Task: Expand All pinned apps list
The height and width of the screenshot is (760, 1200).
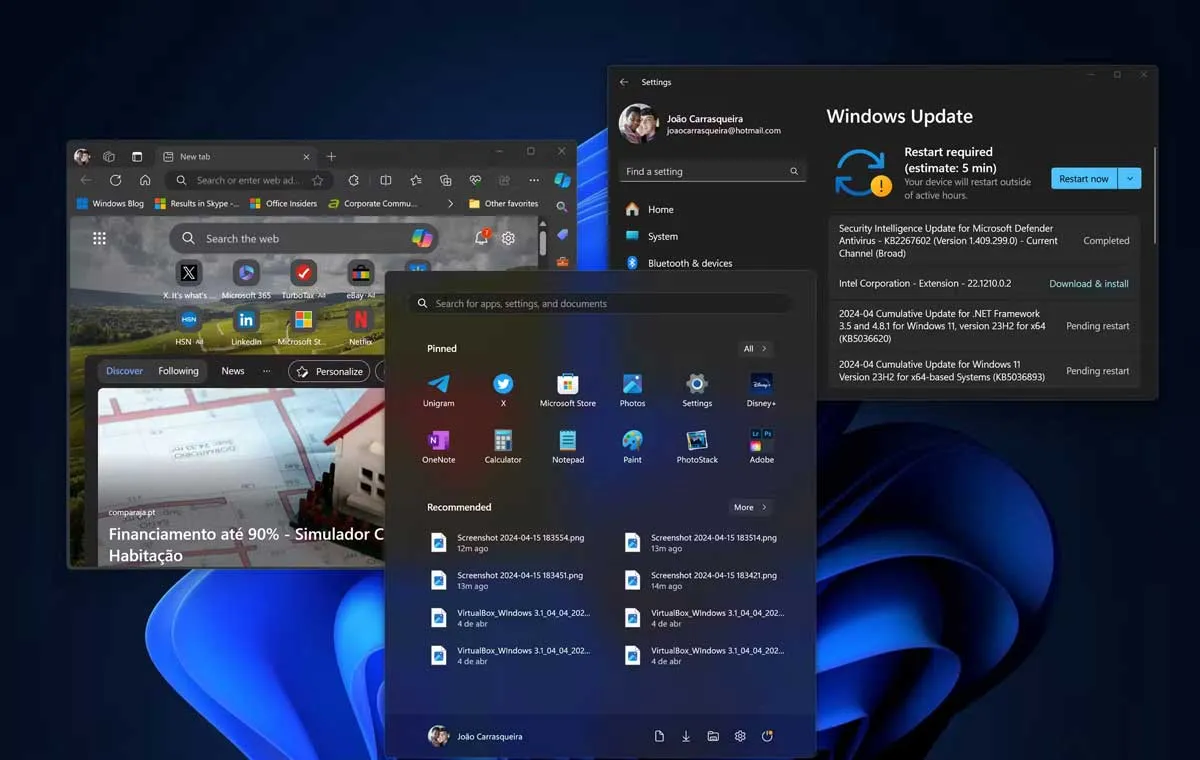Action: tap(755, 349)
